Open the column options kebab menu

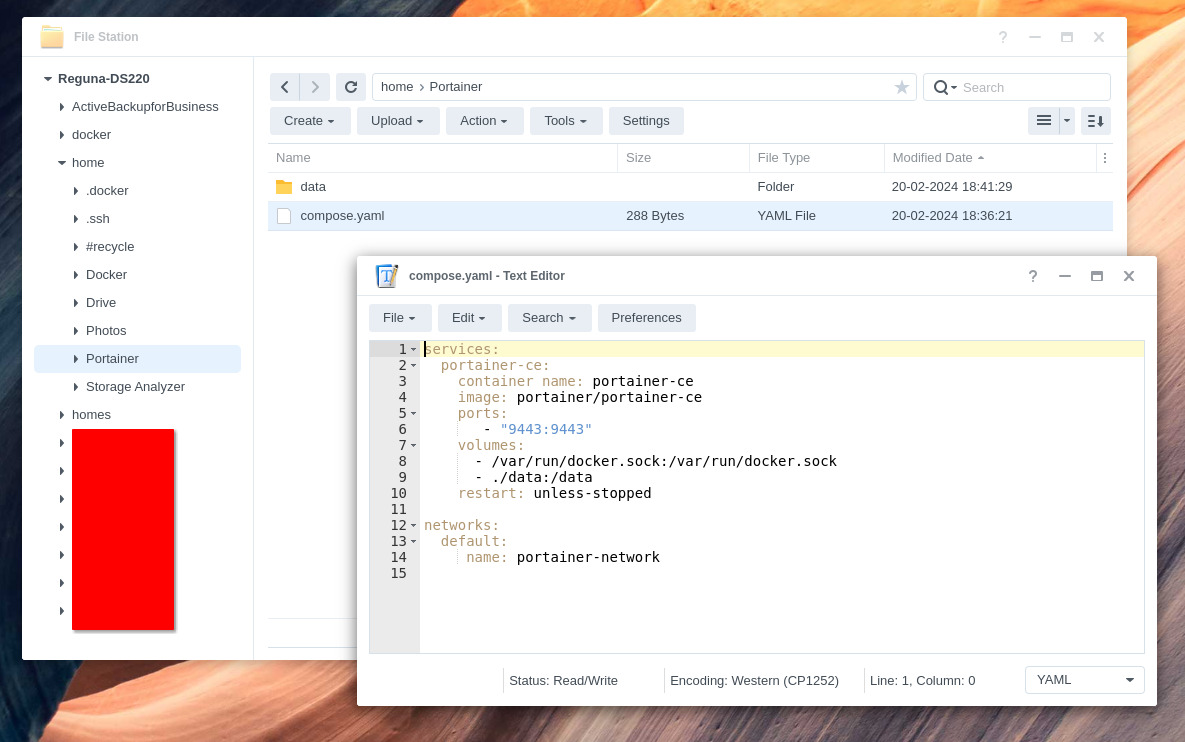point(1104,157)
